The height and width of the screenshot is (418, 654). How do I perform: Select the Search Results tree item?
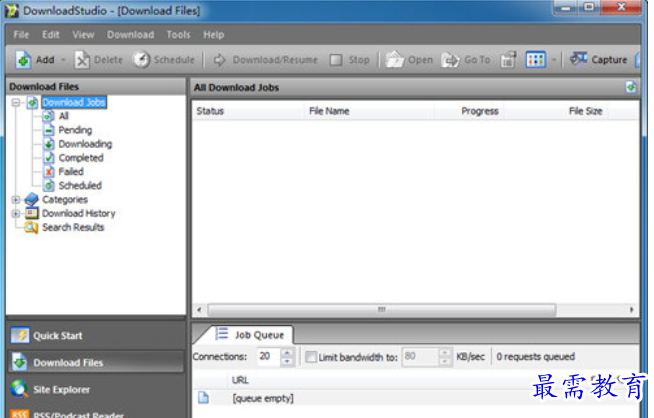pos(73,227)
